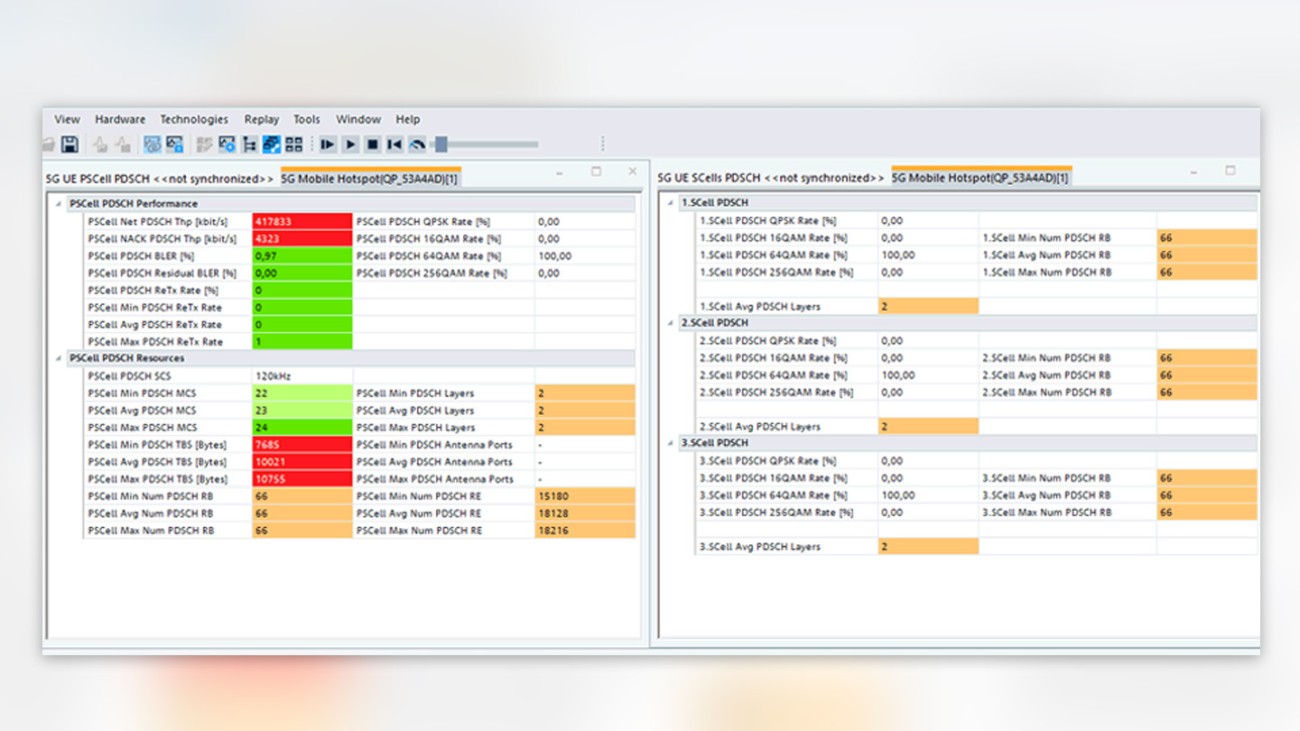Click the image icon with the gear overlay
Viewport: 1300px width, 731px height.
(x=227, y=144)
